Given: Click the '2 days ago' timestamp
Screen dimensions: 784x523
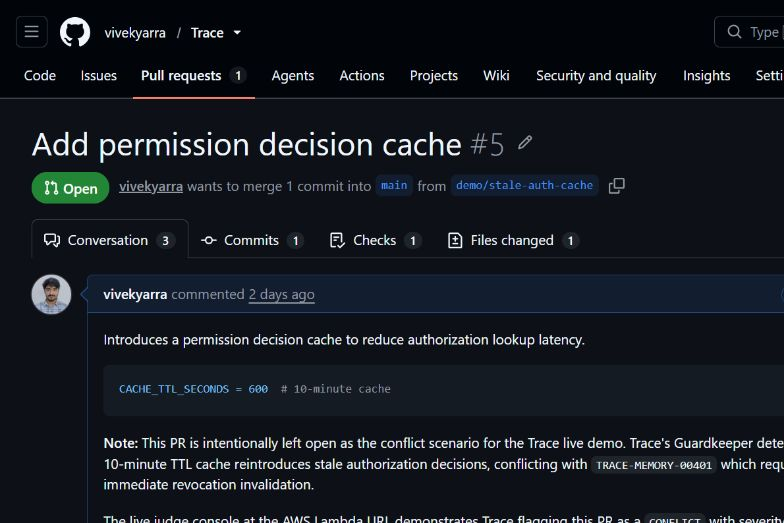Looking at the screenshot, I should tap(282, 294).
